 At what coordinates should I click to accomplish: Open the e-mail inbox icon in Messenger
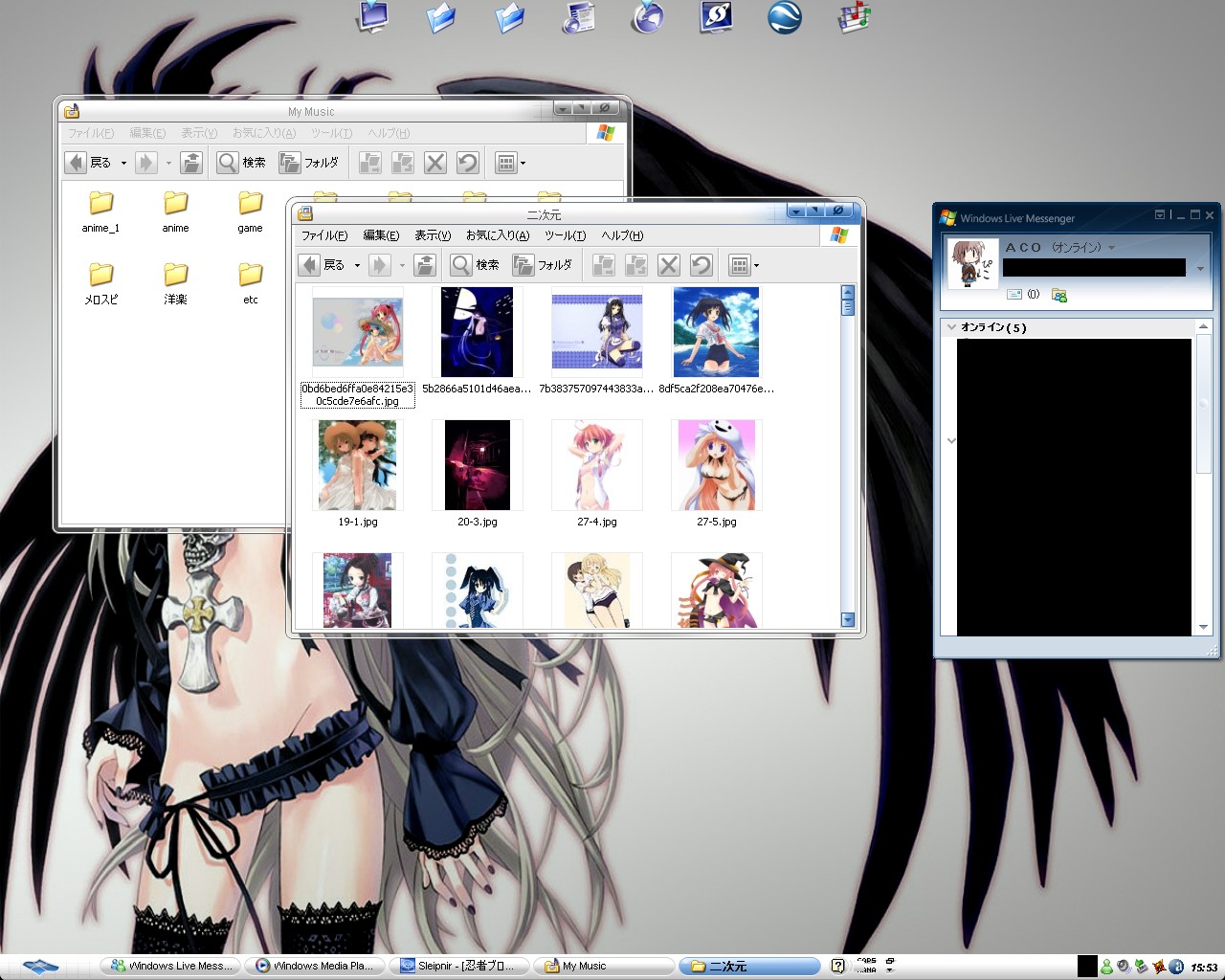click(x=1014, y=295)
